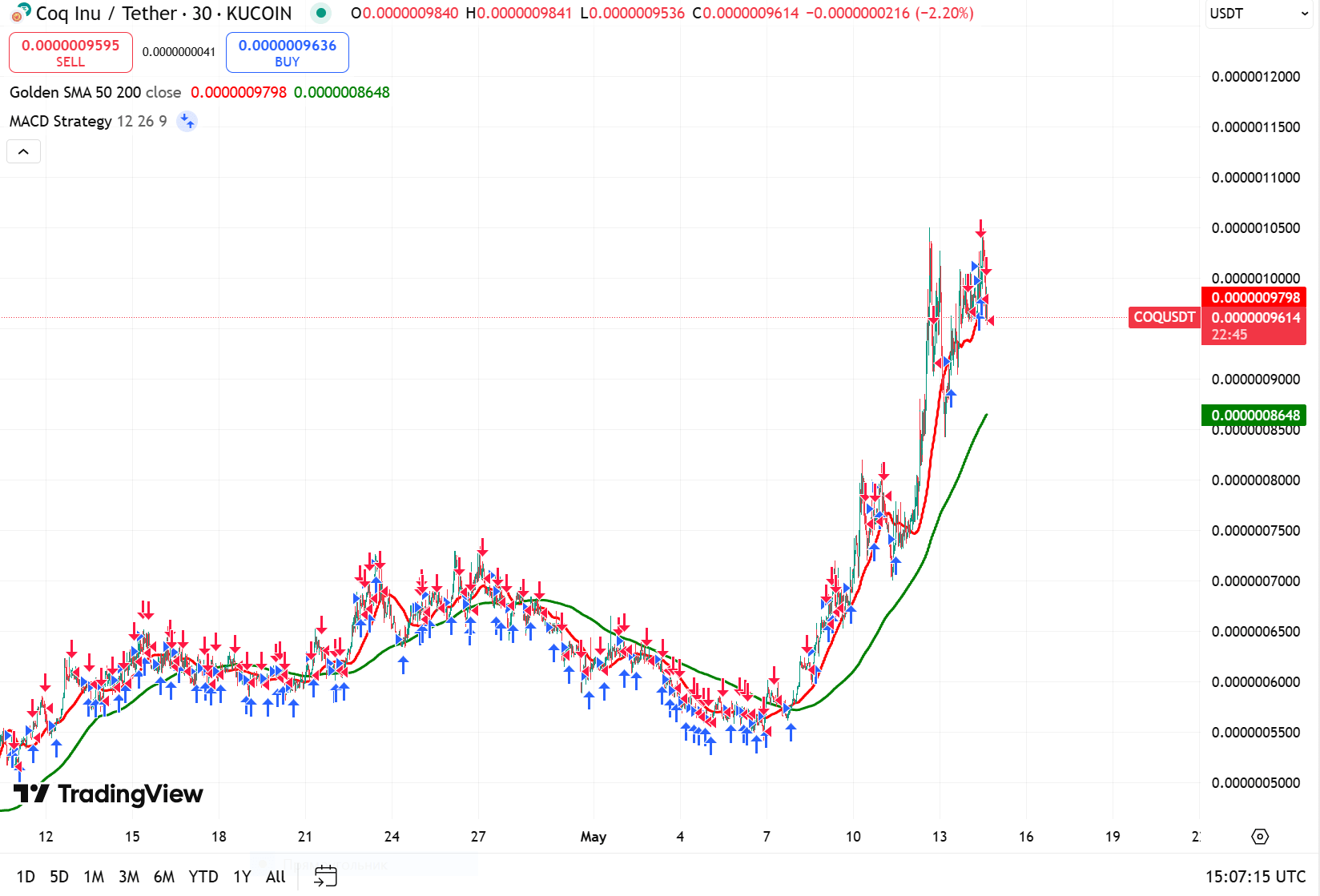Select the 5D time range

[x=59, y=877]
